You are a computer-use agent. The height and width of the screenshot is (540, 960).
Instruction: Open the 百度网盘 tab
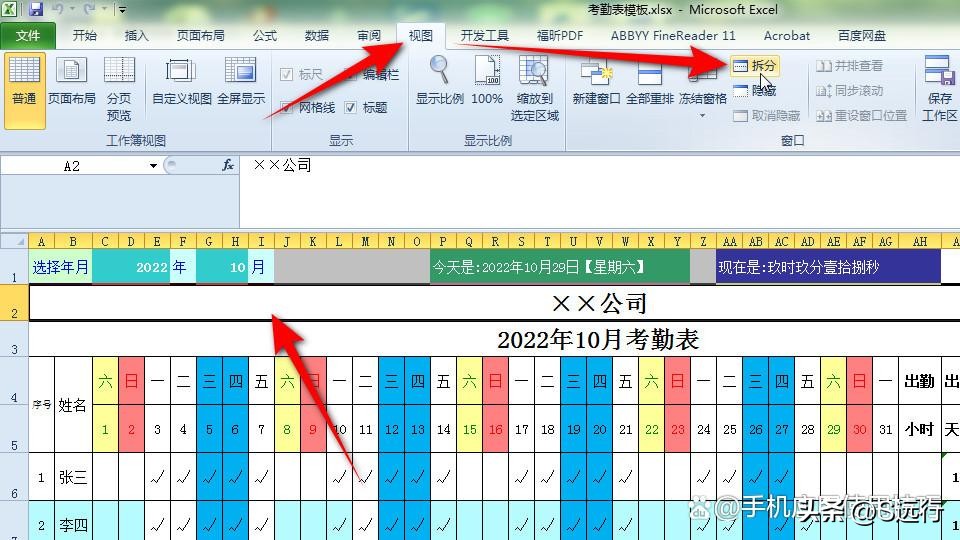tap(861, 36)
